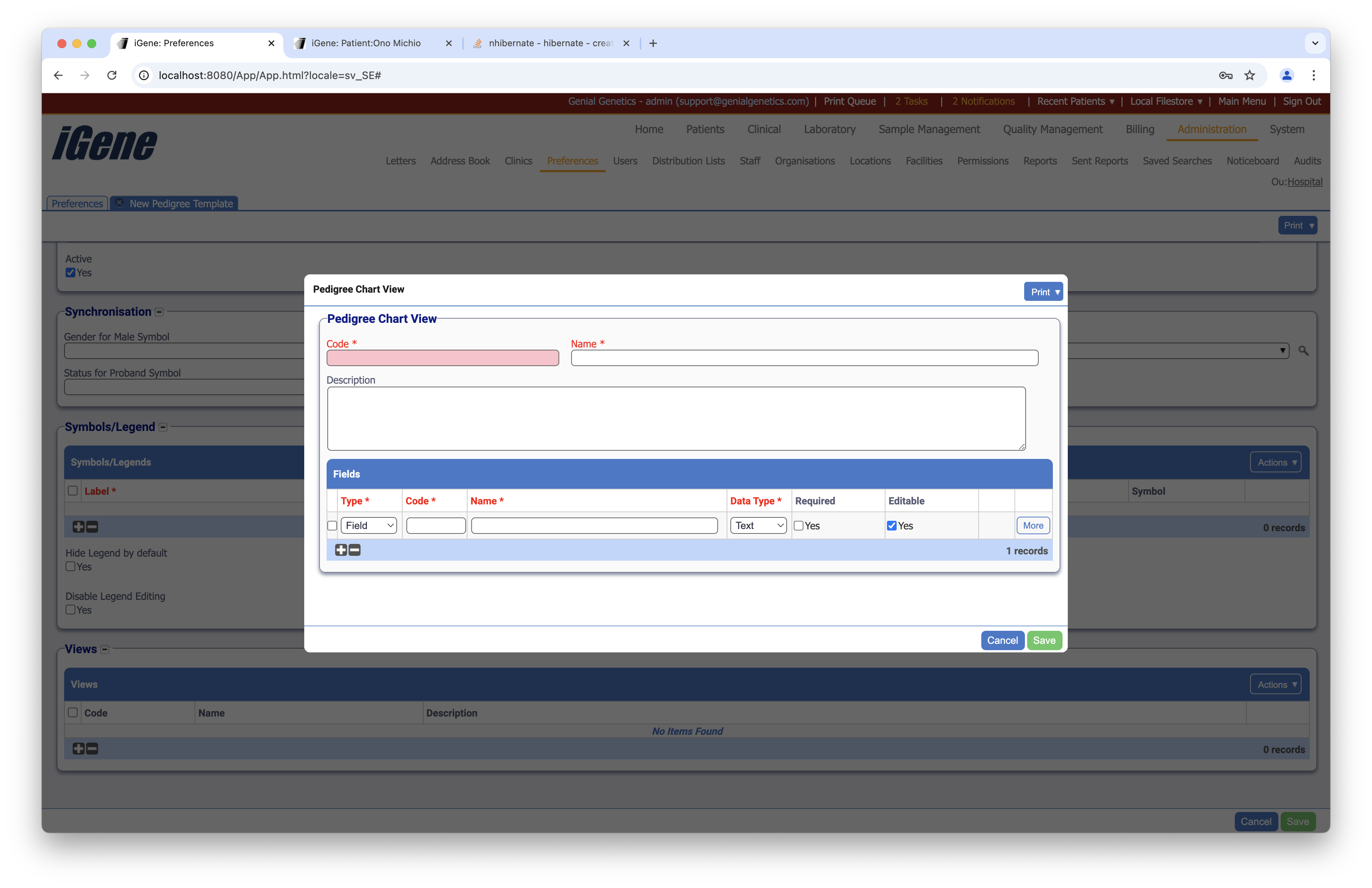This screenshot has height=888, width=1372.
Task: Reload the browser page
Action: coord(112,75)
